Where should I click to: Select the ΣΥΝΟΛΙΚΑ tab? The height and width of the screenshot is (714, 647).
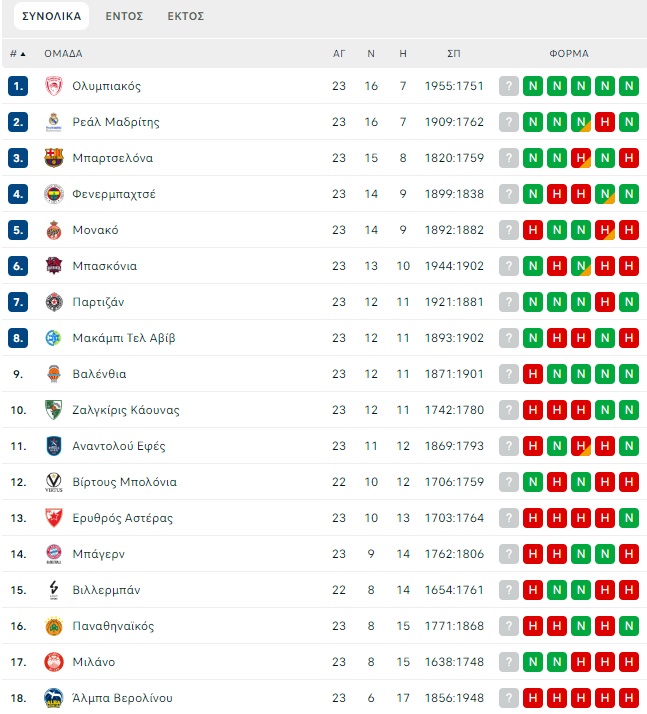[x=51, y=16]
